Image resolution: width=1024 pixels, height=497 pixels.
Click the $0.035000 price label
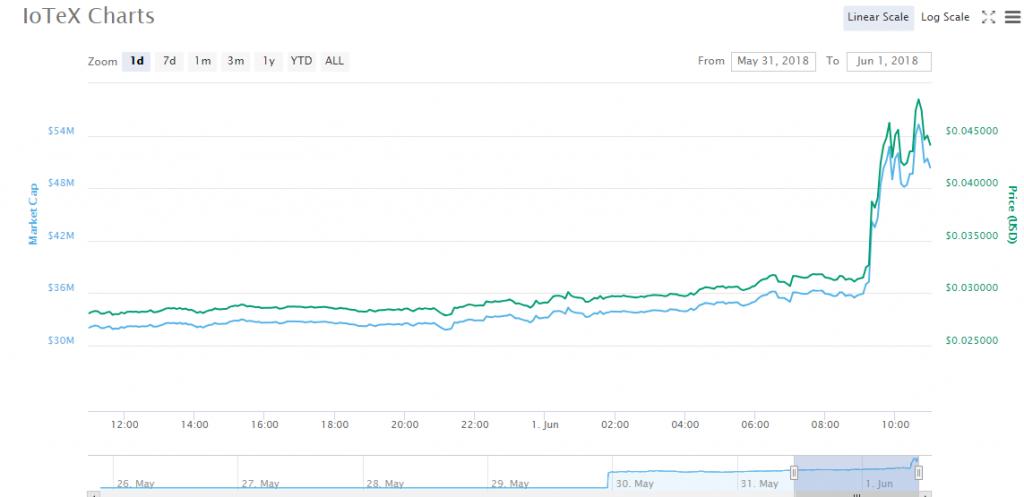click(x=972, y=236)
